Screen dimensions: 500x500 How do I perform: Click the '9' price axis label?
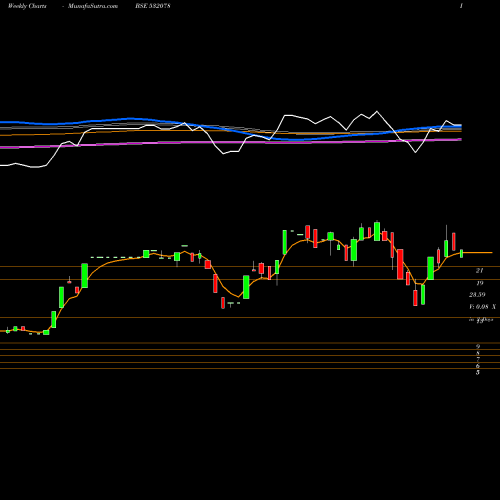pos(478,347)
